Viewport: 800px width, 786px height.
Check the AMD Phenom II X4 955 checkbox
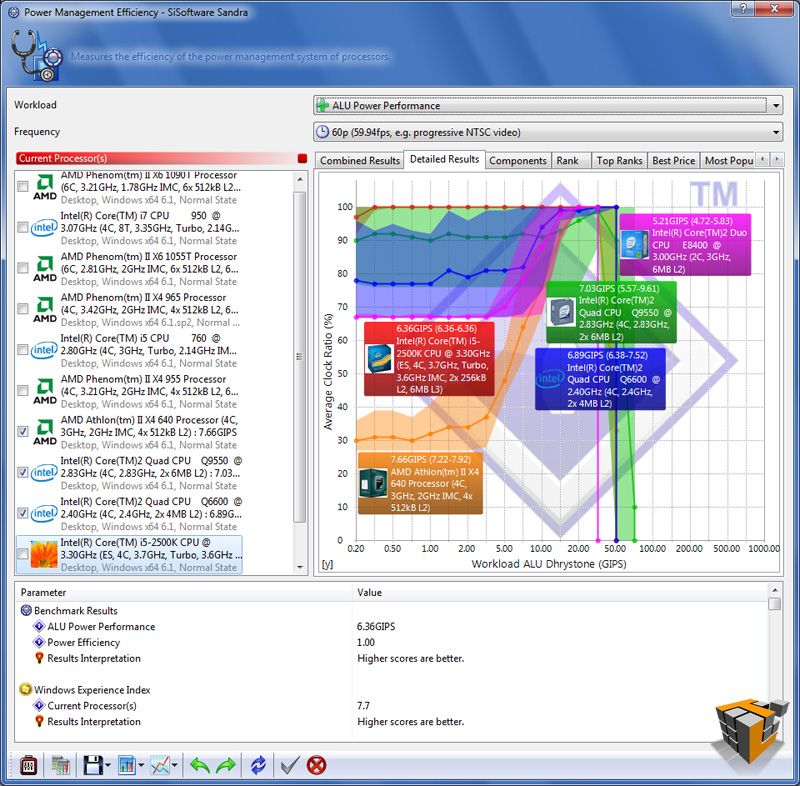(23, 391)
